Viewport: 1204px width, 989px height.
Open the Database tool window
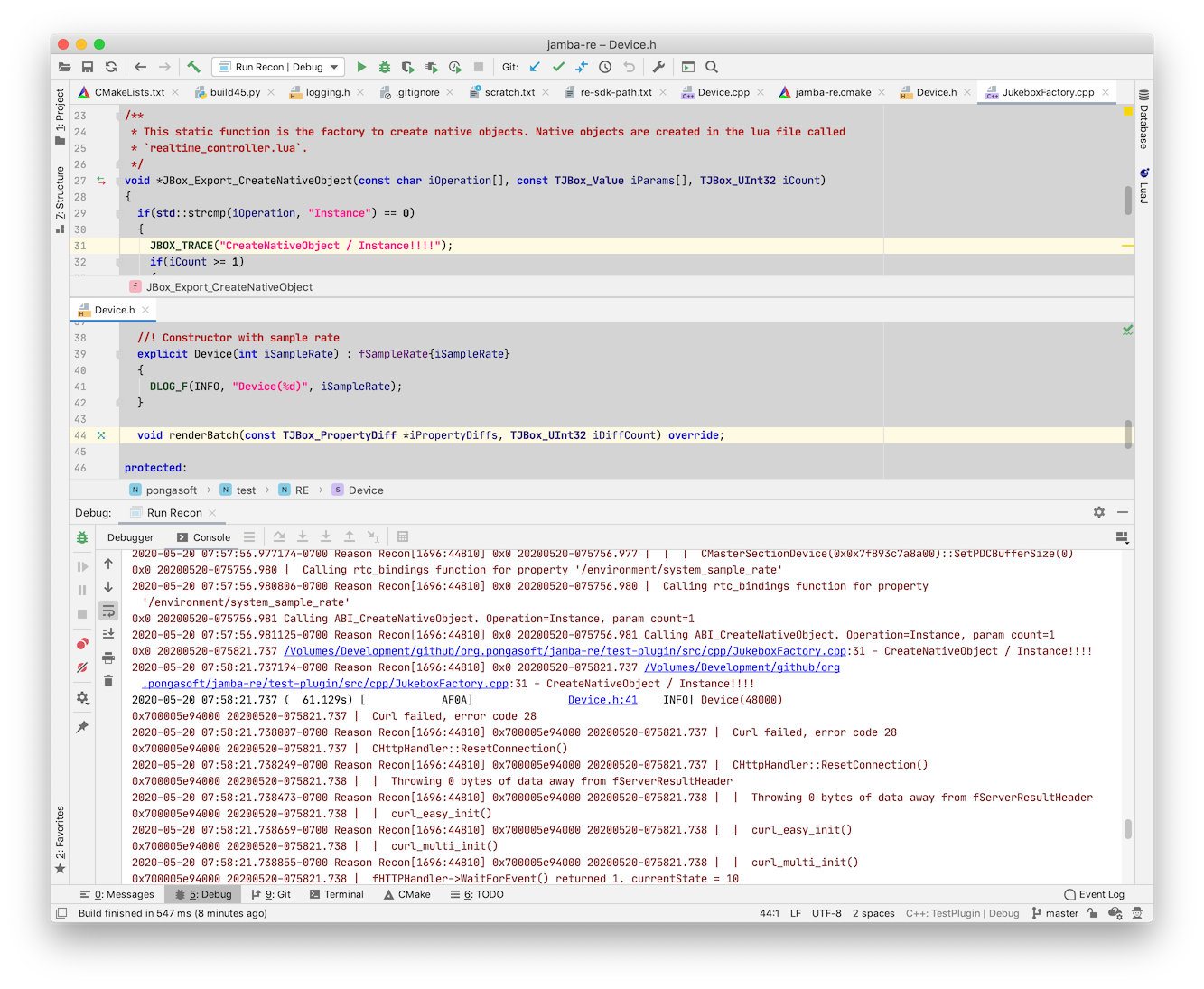tap(1143, 118)
